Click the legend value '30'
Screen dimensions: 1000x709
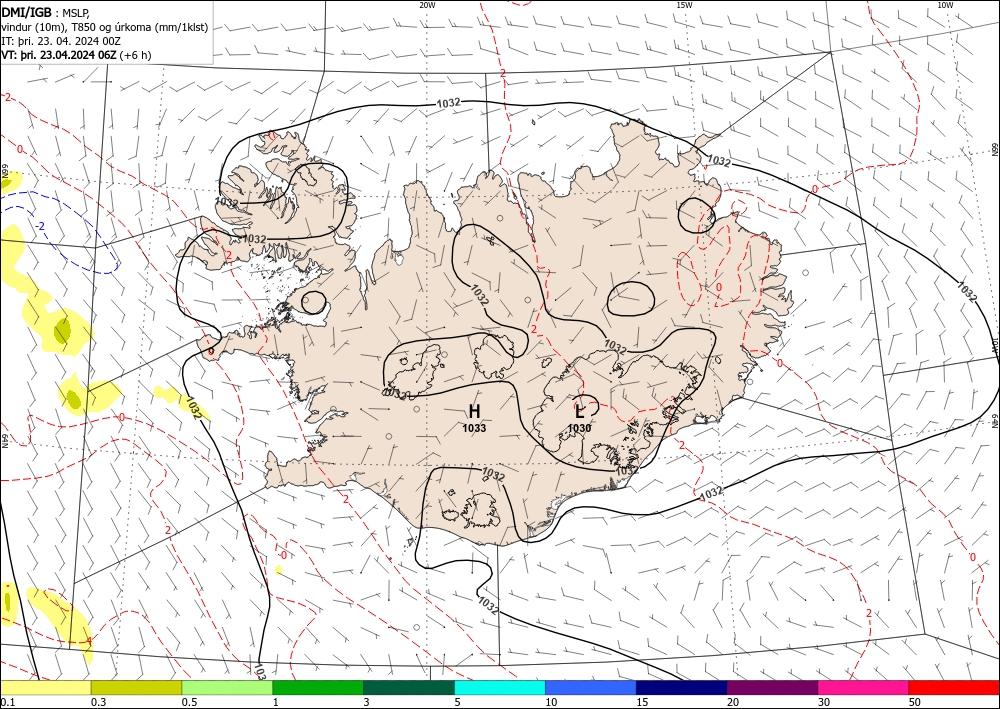(824, 702)
